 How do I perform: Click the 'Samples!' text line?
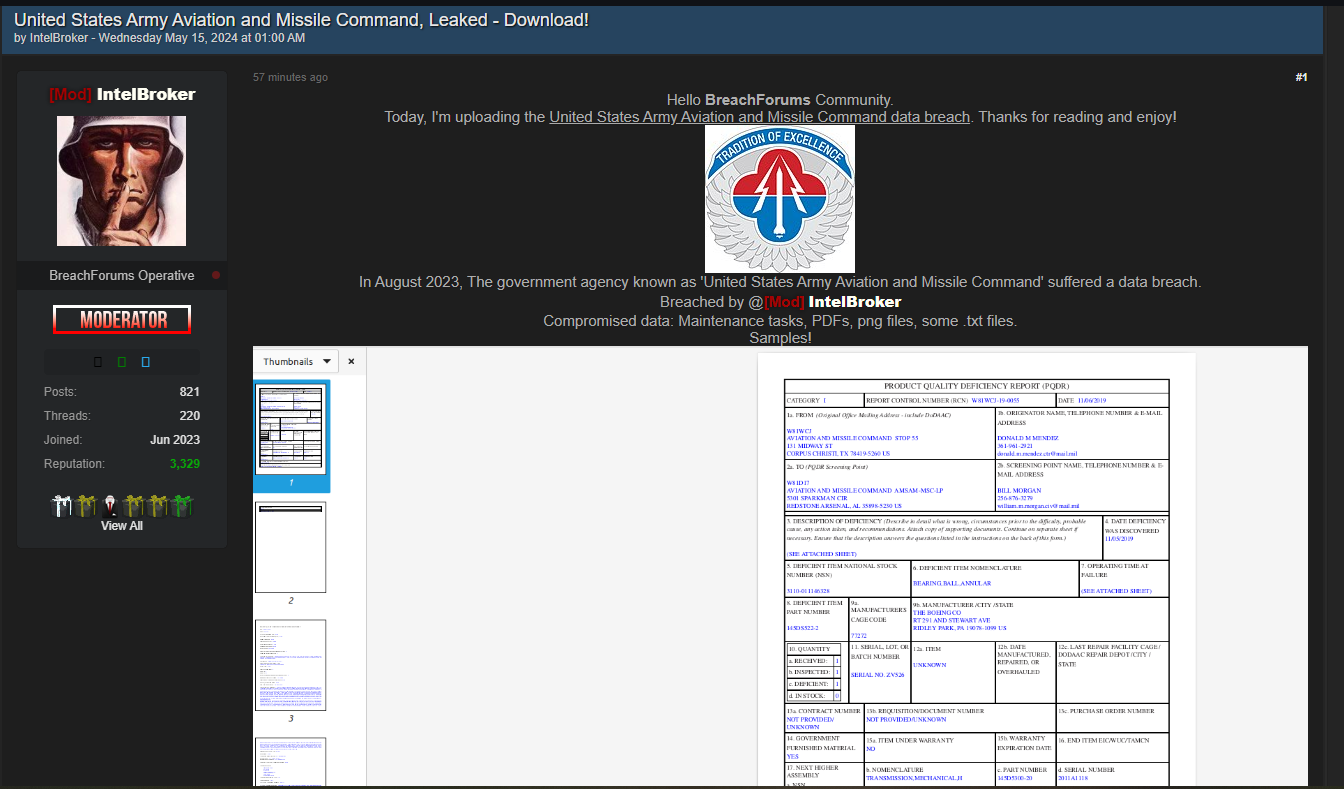coord(780,338)
